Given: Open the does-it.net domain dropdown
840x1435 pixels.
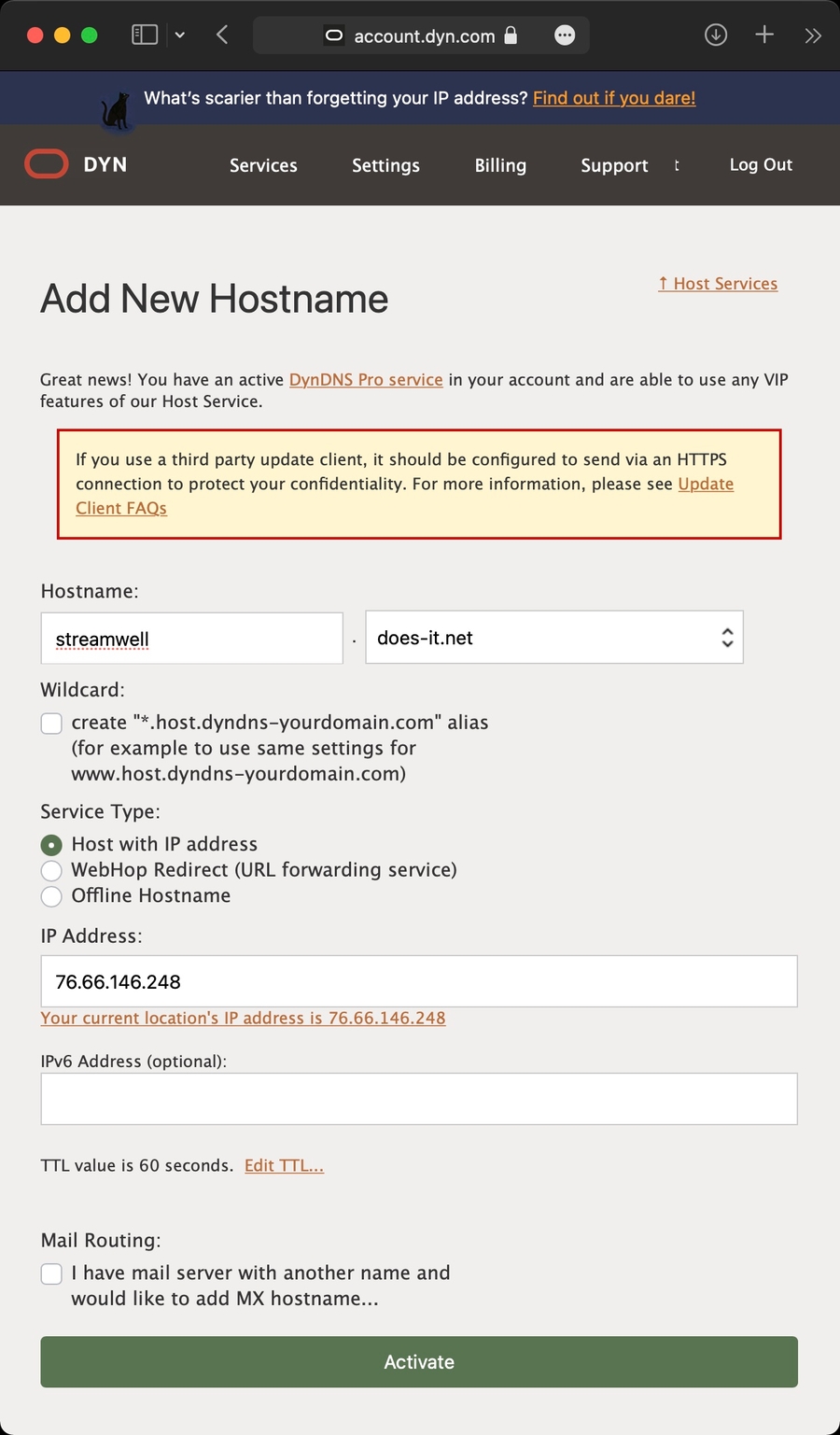Looking at the screenshot, I should (x=554, y=638).
